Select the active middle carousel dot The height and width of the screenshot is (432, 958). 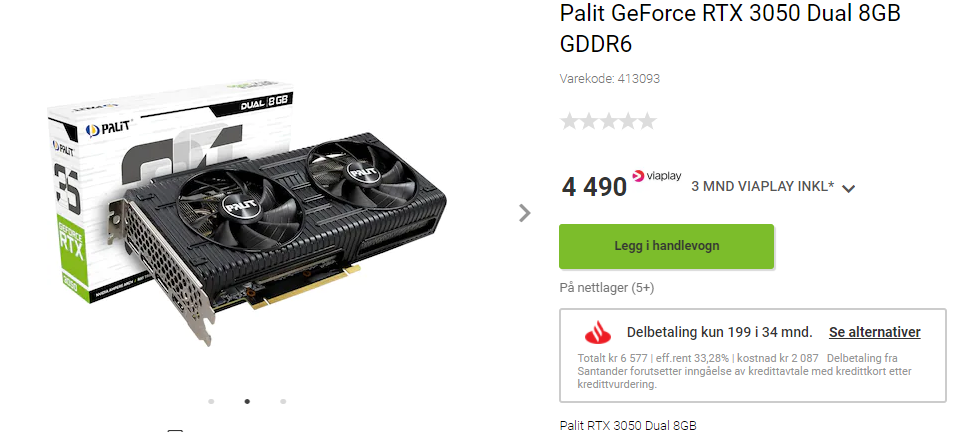pyautogui.click(x=247, y=401)
